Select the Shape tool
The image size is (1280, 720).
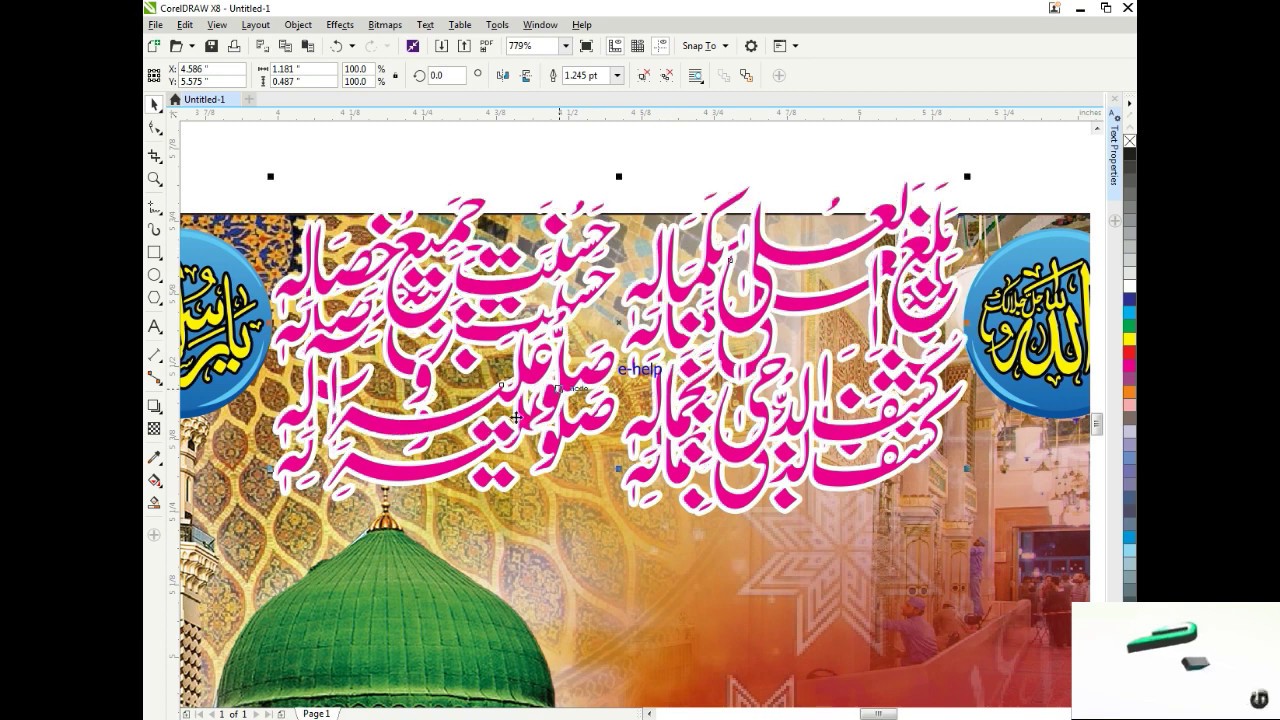tap(155, 128)
